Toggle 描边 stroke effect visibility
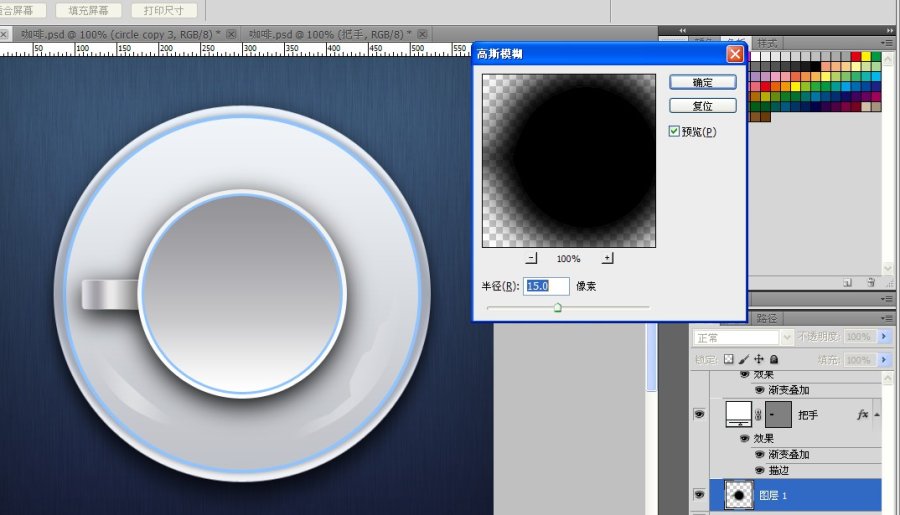Viewport: 900px width, 515px height. coord(759,470)
